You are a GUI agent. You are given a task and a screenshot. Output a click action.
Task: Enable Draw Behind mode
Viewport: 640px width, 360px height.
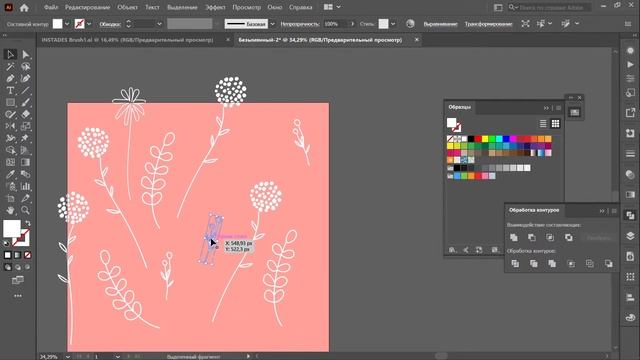click(x=18, y=267)
